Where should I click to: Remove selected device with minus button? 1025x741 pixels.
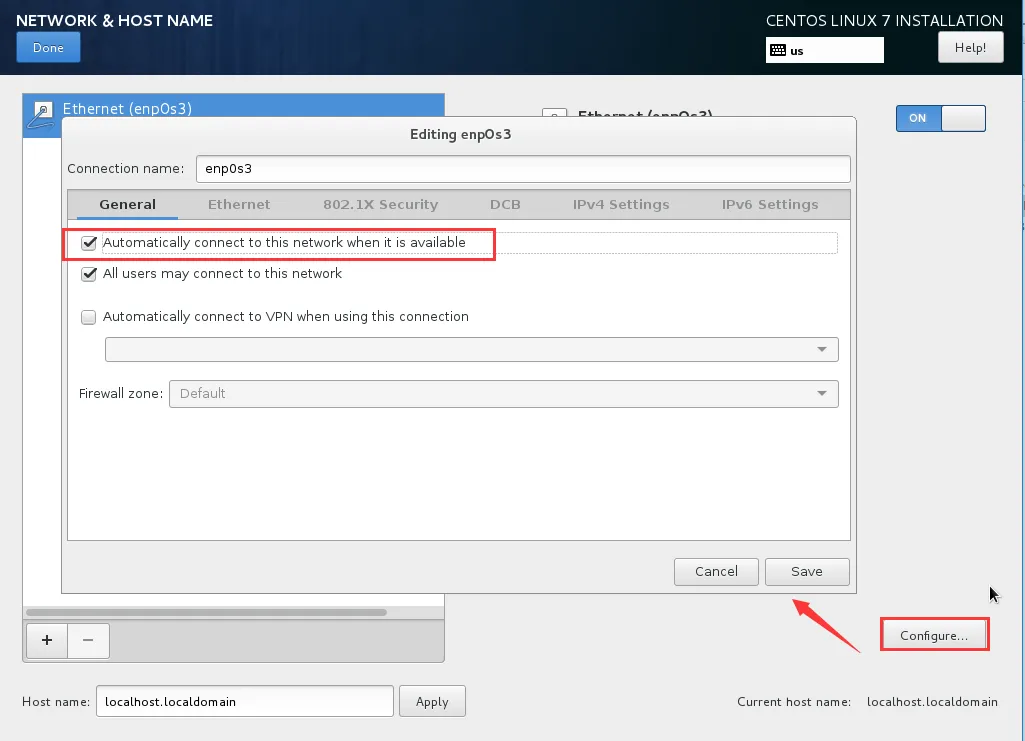point(88,640)
